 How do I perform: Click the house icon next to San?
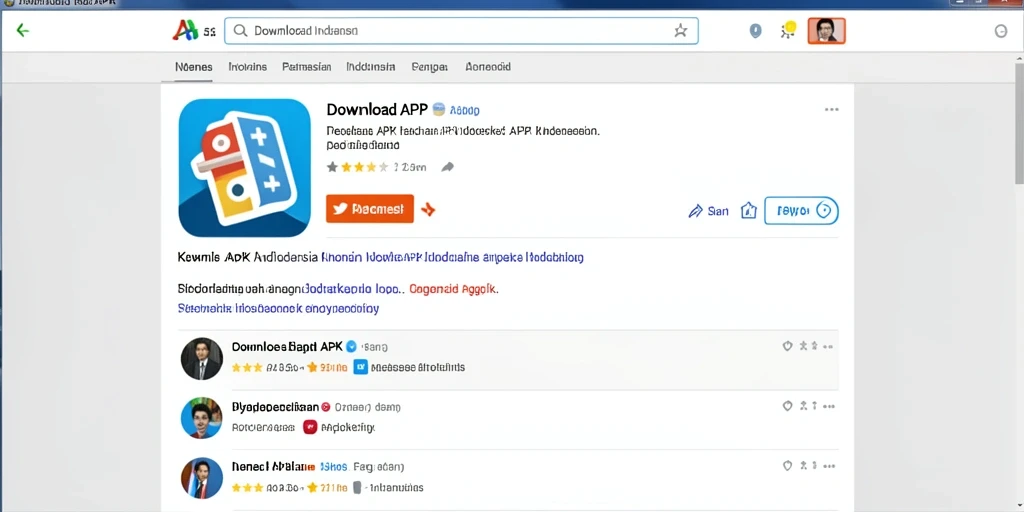pos(748,210)
